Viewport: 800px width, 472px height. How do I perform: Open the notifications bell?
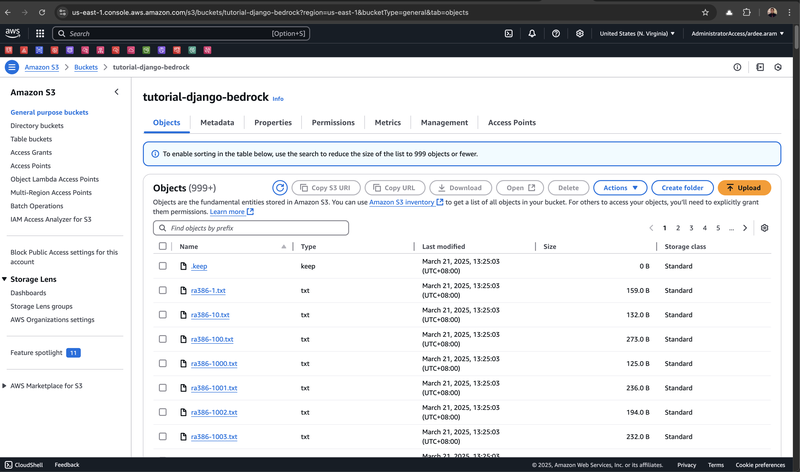(x=532, y=34)
